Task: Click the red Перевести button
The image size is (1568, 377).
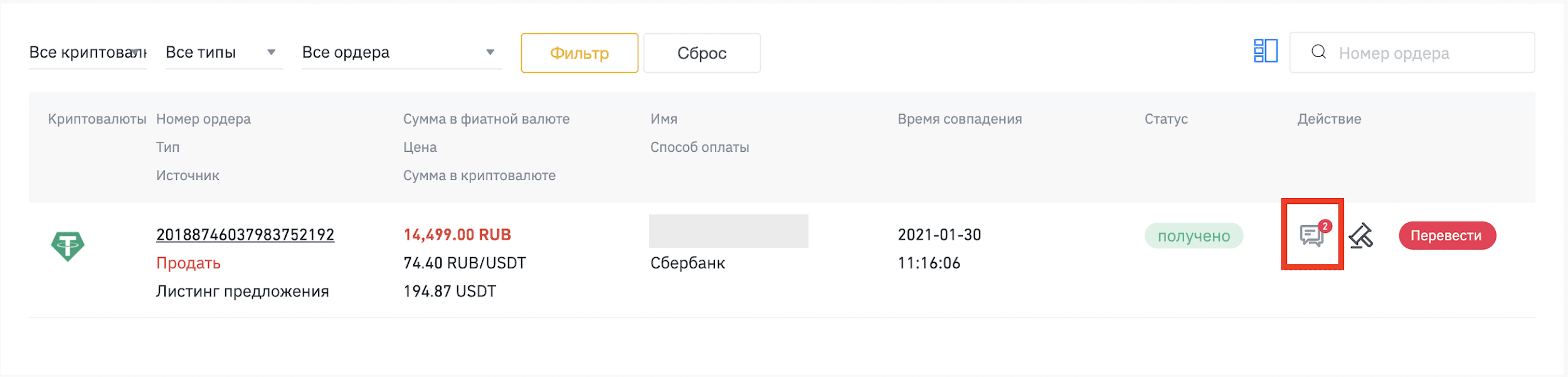Action: click(x=1447, y=236)
